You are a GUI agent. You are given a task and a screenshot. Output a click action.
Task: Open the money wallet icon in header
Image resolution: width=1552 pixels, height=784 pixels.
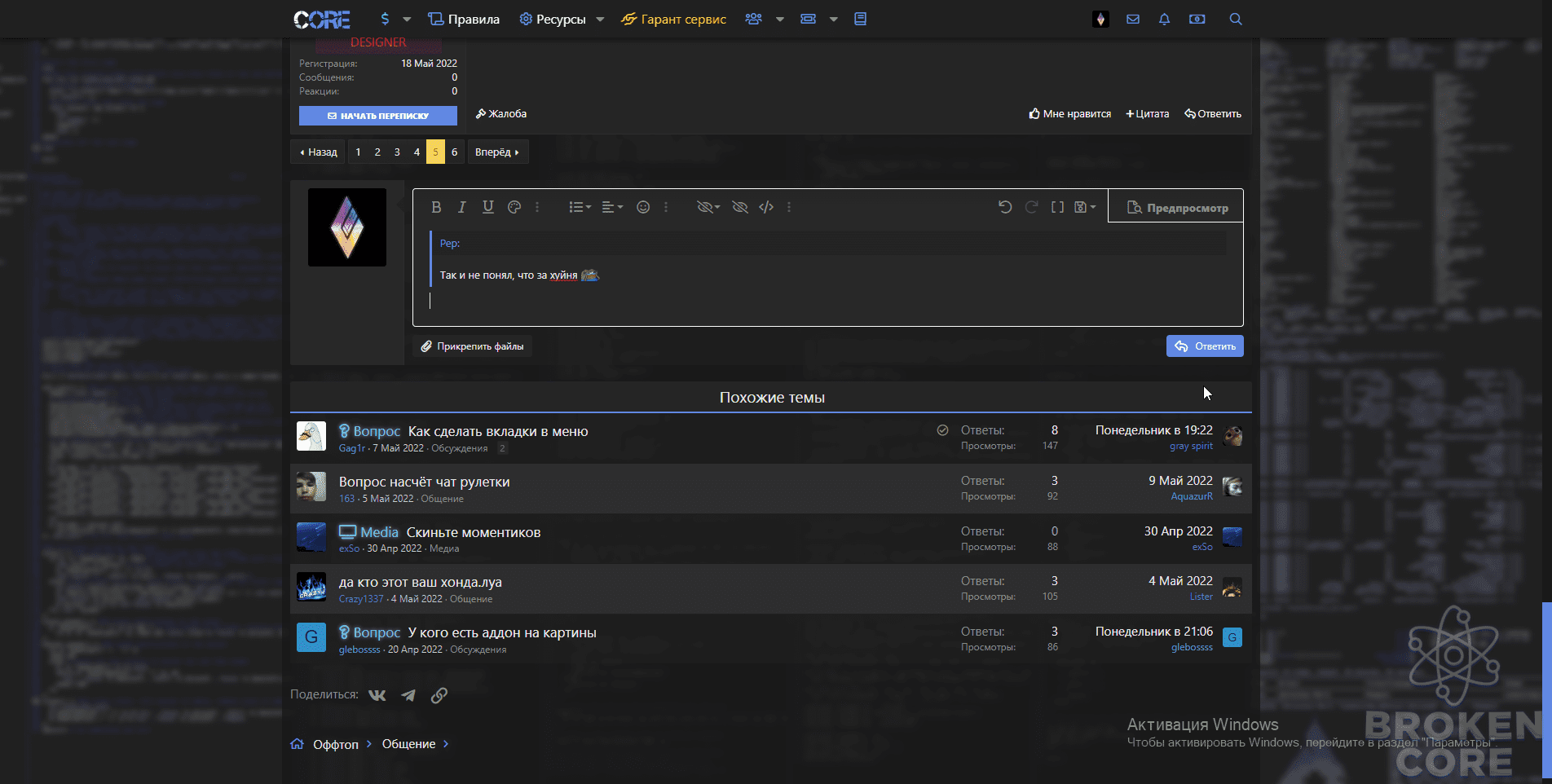point(1197,19)
